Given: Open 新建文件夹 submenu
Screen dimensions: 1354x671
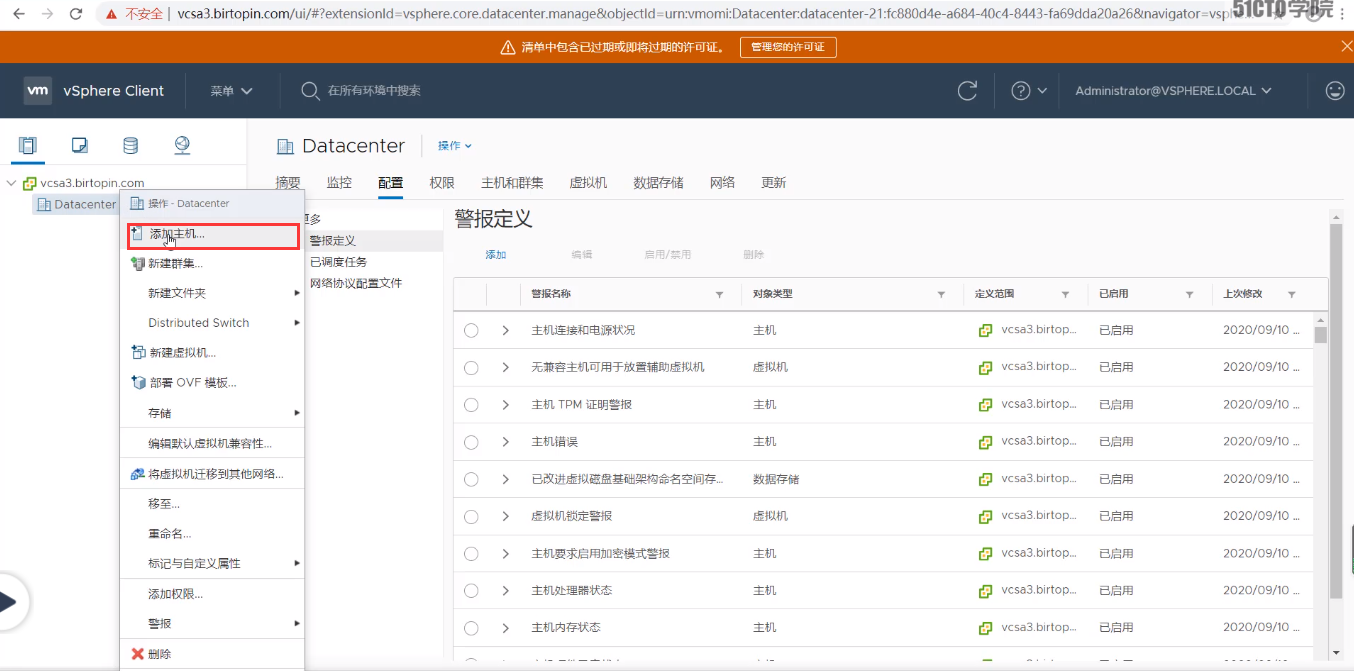Looking at the screenshot, I should (x=212, y=293).
